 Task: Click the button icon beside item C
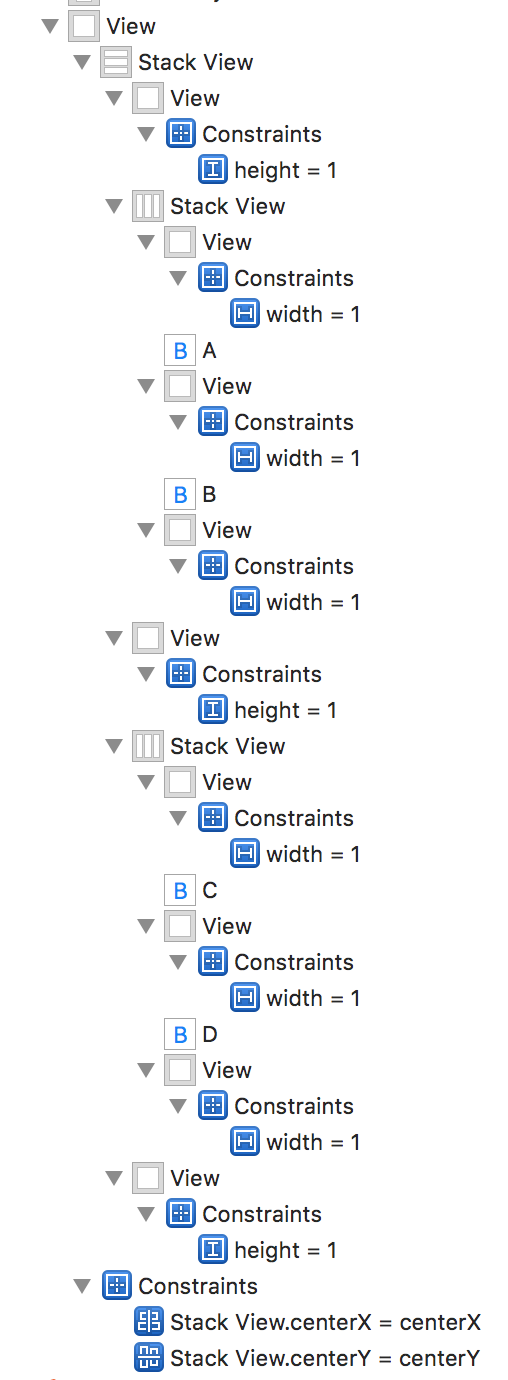pyautogui.click(x=180, y=890)
